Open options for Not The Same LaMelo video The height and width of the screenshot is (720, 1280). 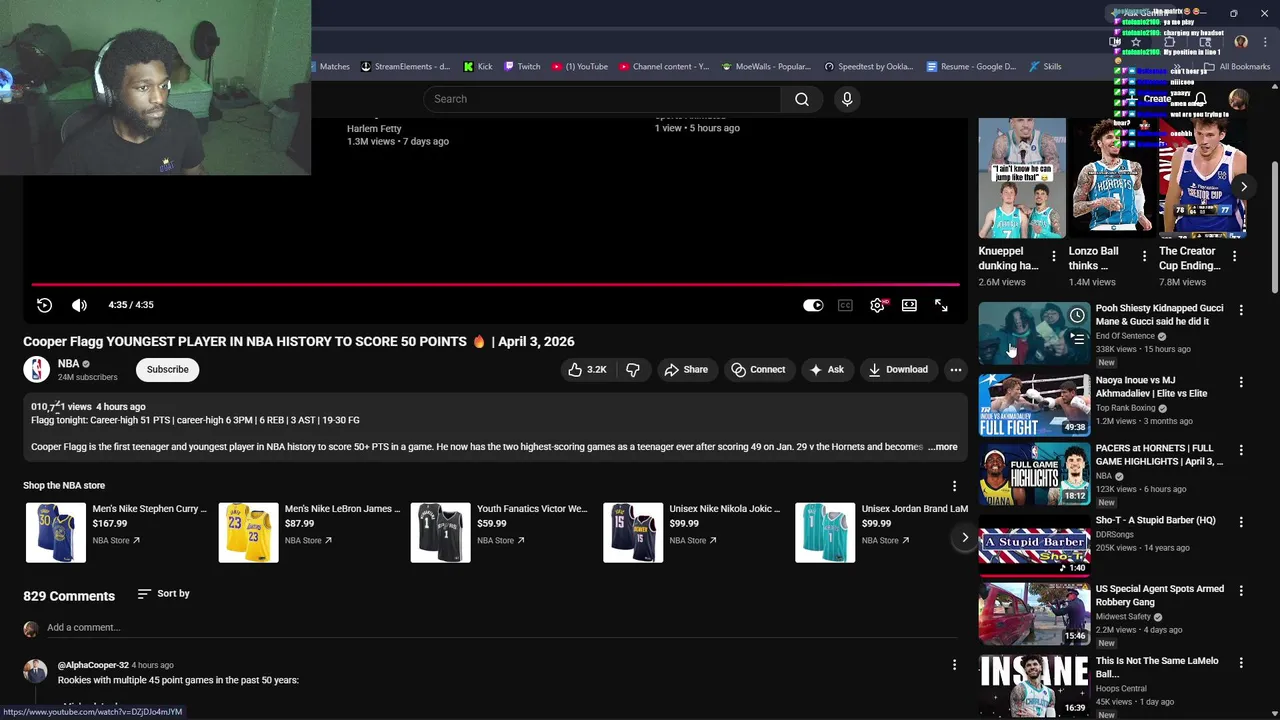(1241, 662)
